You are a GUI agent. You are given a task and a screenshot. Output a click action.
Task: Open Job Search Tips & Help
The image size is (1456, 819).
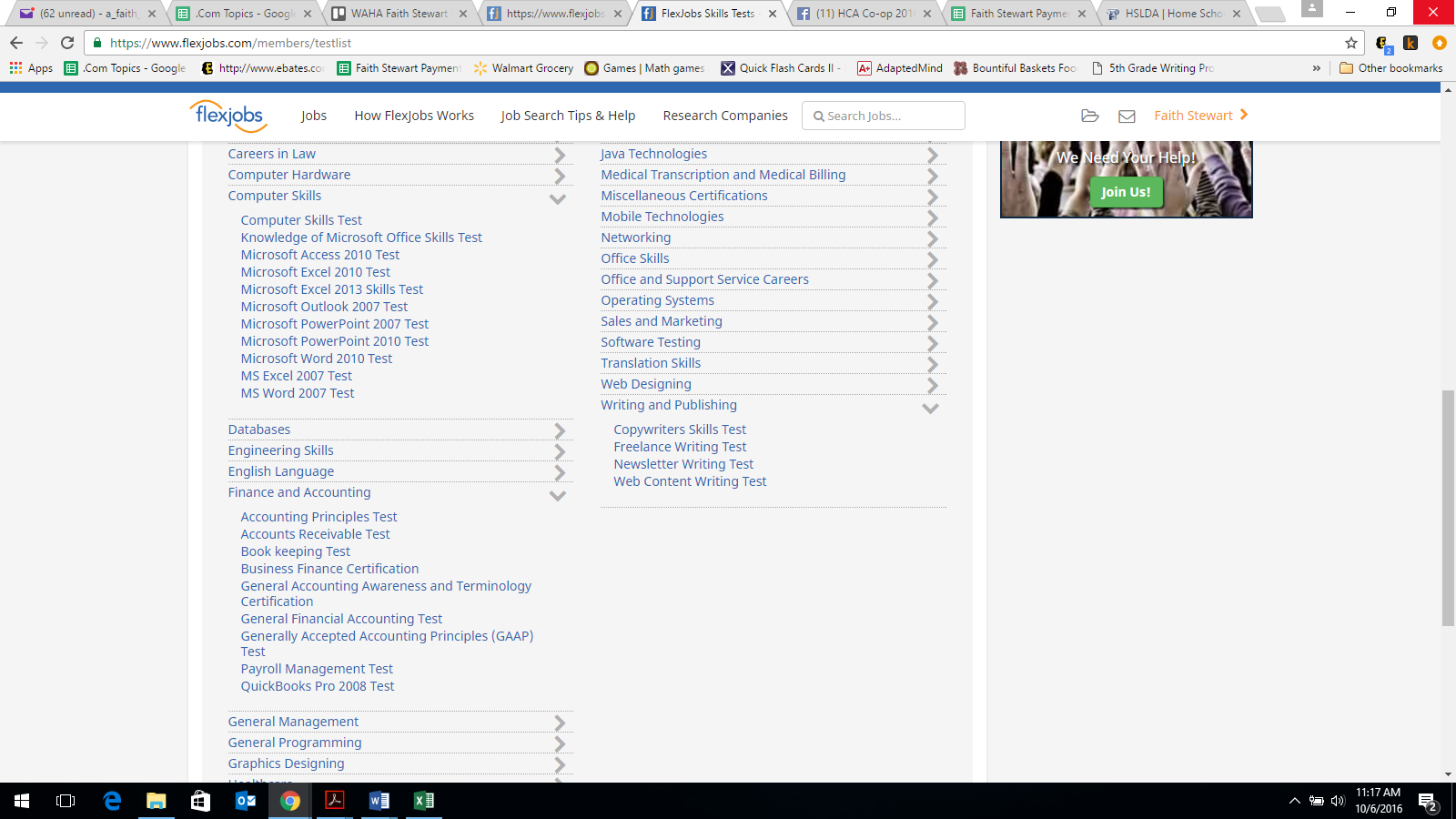click(x=568, y=116)
